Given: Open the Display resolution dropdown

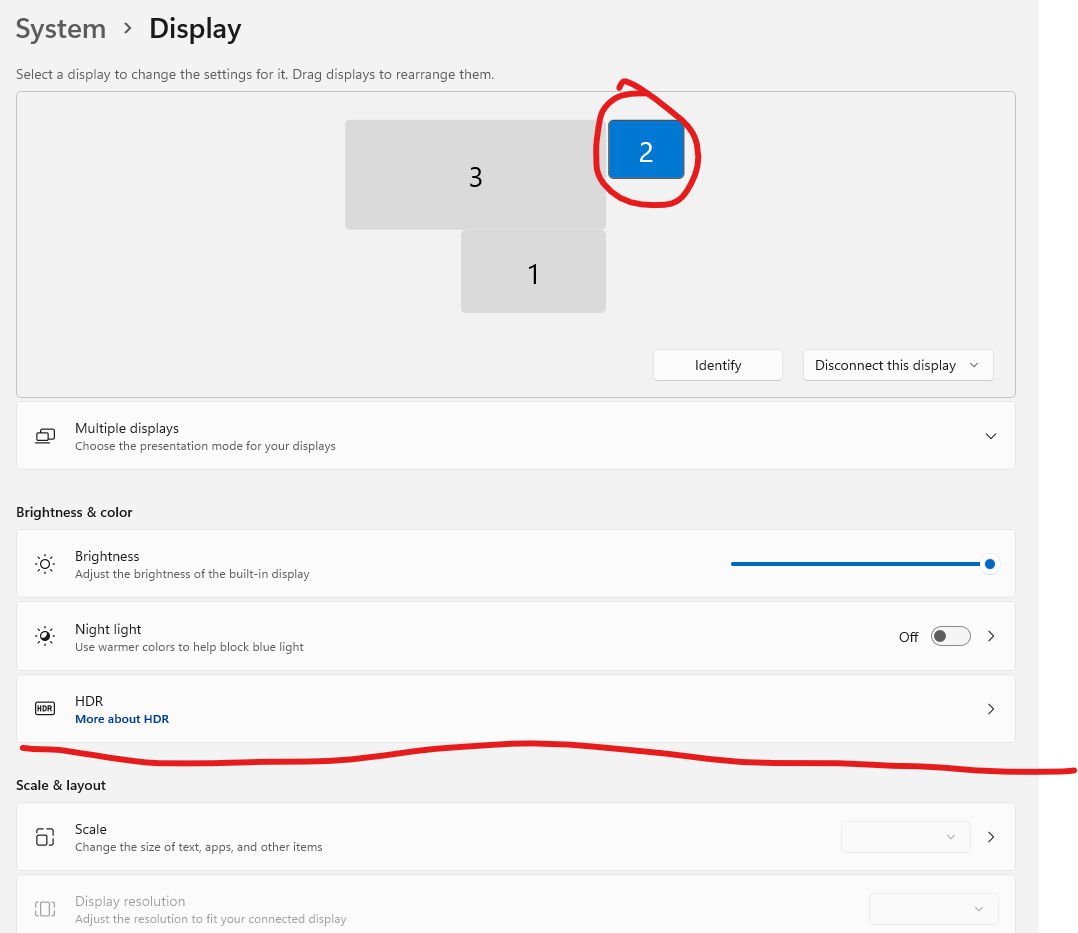Looking at the screenshot, I should click(934, 909).
